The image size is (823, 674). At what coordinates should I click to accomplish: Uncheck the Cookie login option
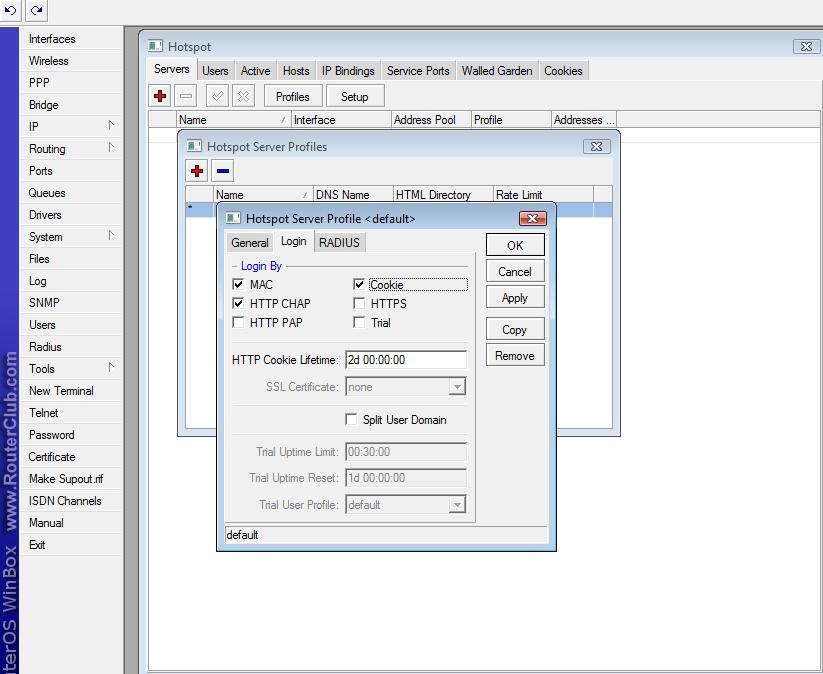359,285
